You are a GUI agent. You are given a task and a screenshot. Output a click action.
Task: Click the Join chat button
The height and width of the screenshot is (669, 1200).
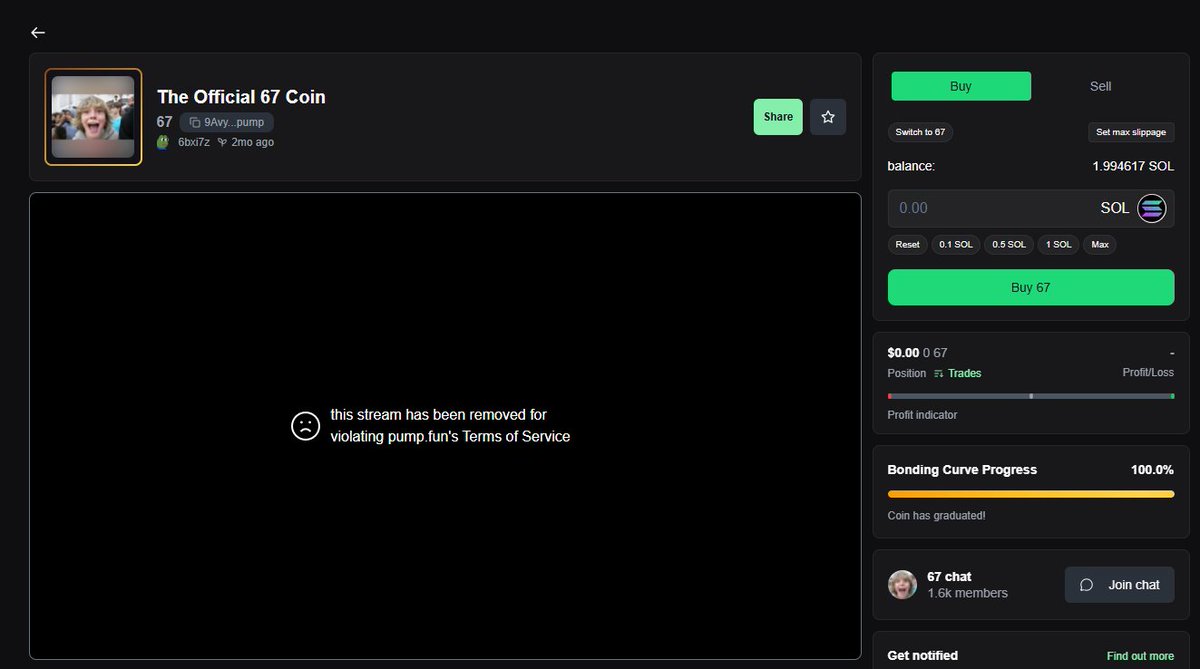point(1119,585)
